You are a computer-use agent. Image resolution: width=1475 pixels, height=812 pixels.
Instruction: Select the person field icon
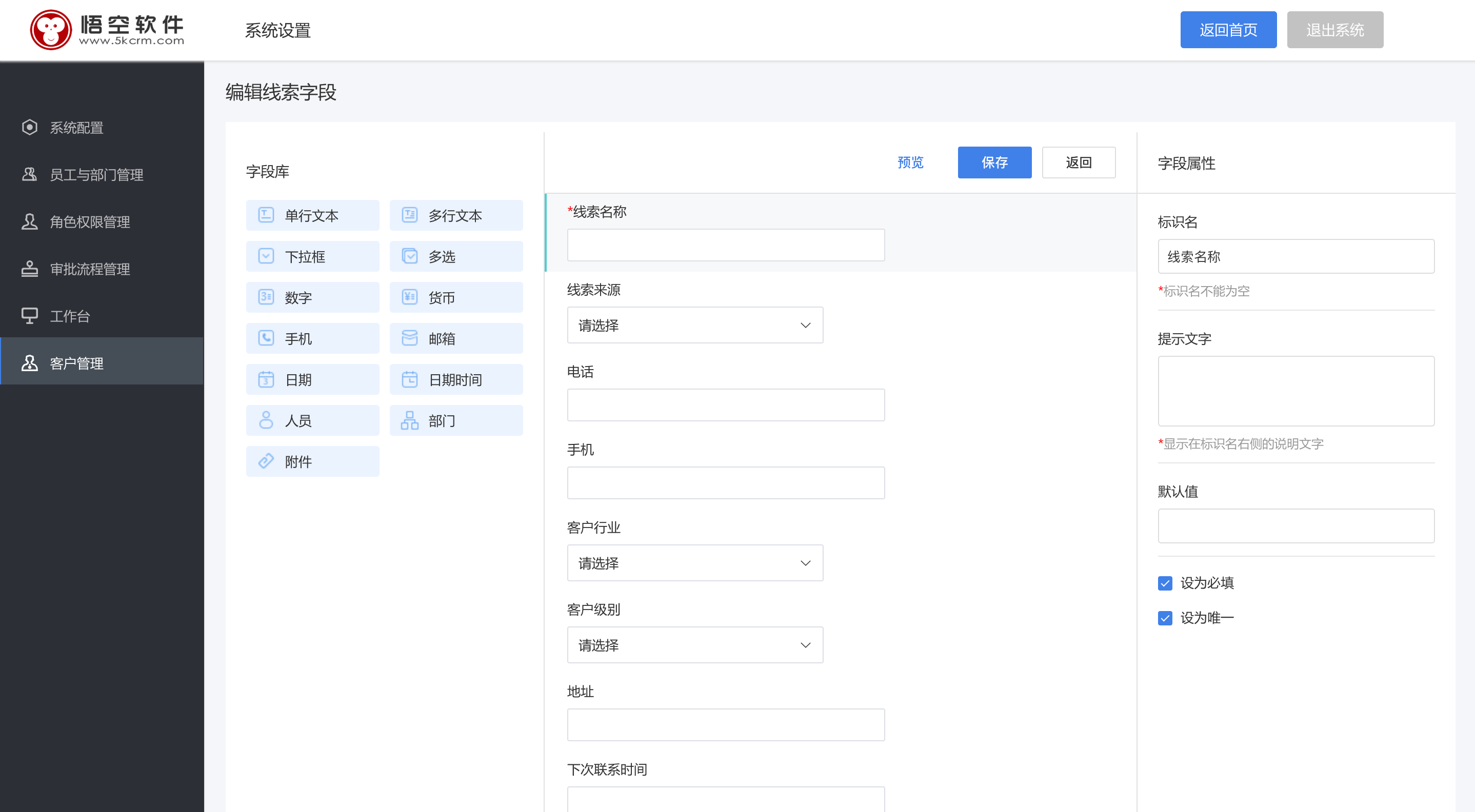pyautogui.click(x=266, y=420)
